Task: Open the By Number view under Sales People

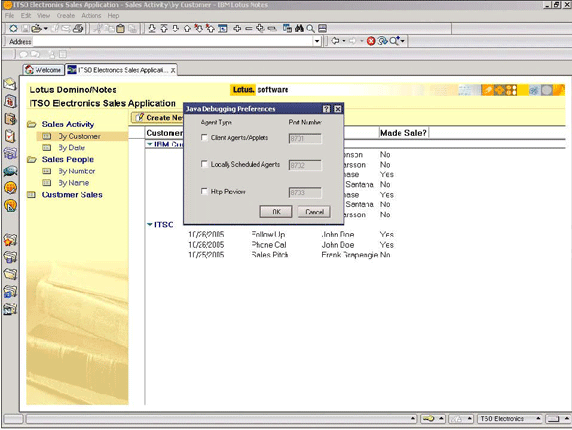Action: pos(77,171)
